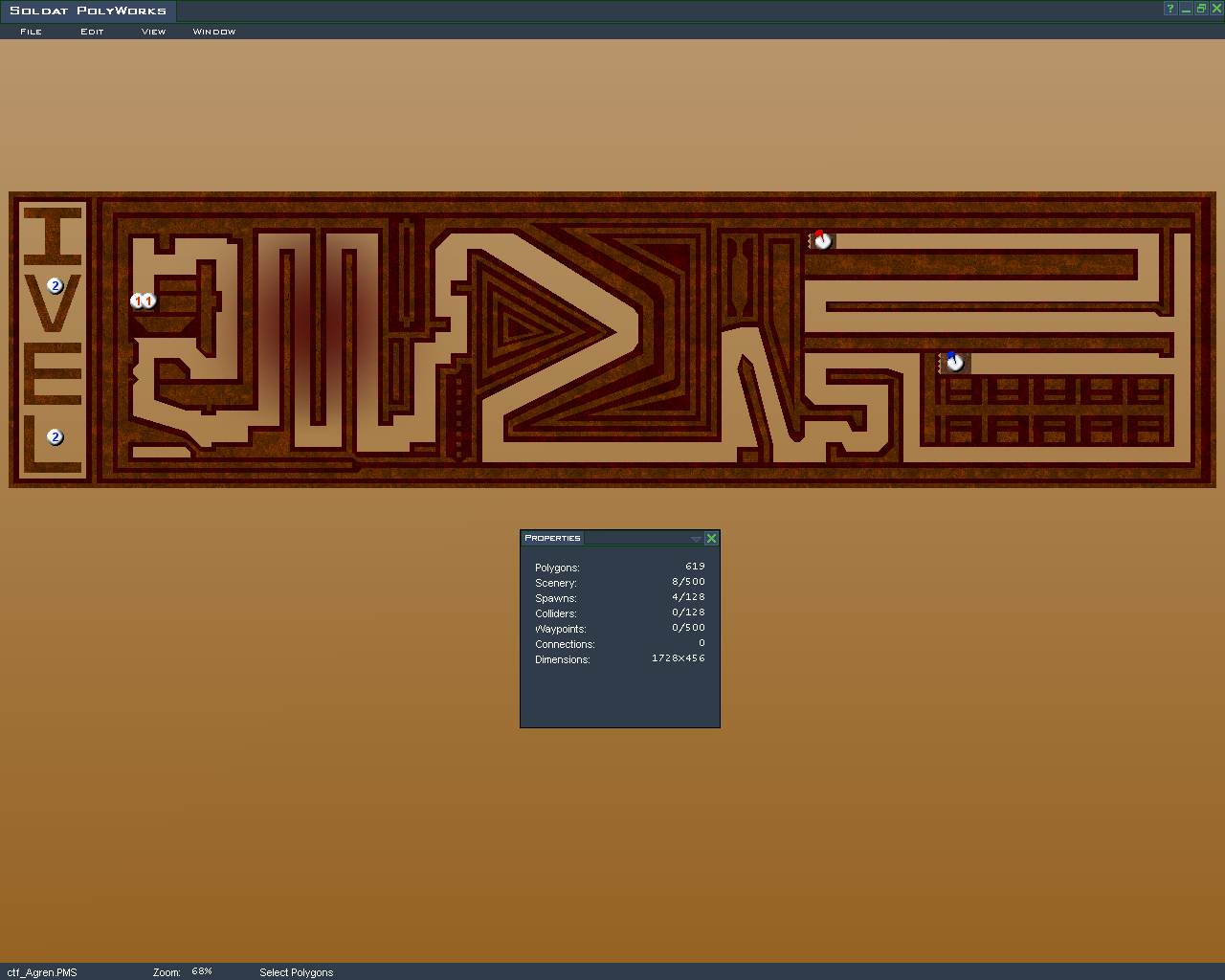Minimize the PolyWorks window
The image size is (1225, 980).
1186,9
